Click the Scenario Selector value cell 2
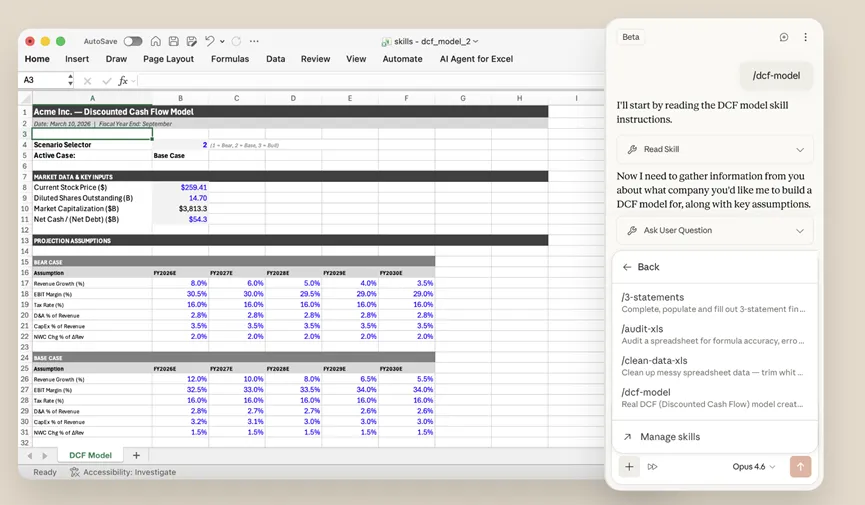 point(180,145)
